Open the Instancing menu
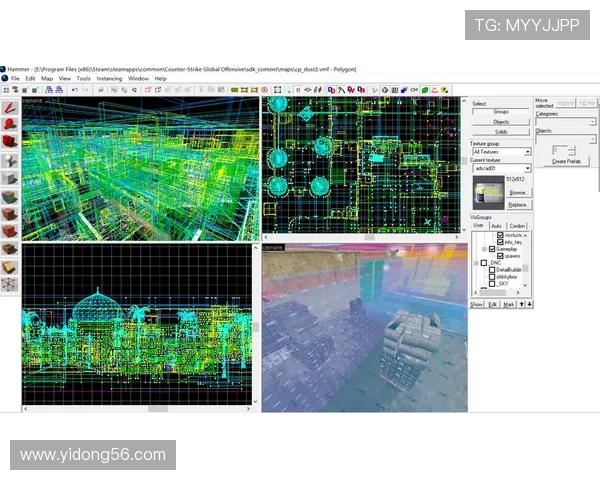 tap(109, 78)
